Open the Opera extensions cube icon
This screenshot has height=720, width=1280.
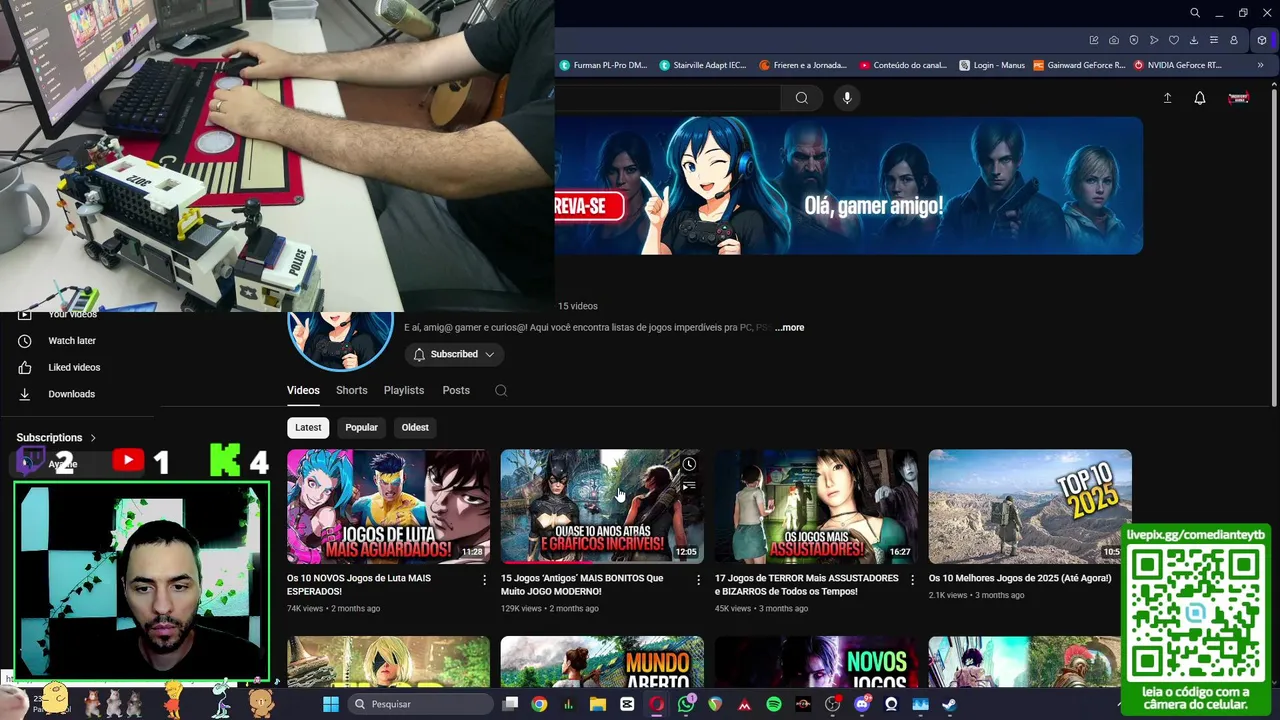[1262, 40]
